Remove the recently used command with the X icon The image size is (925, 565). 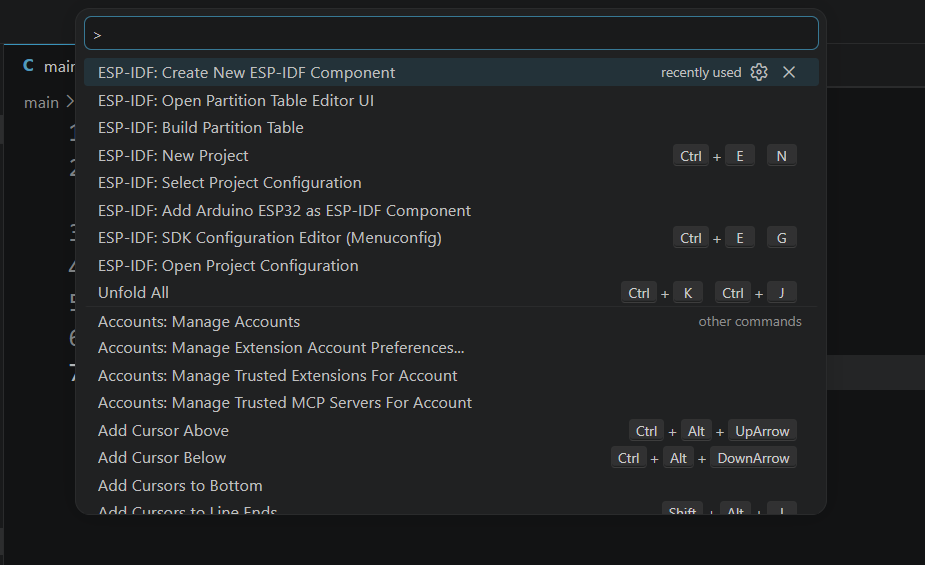[x=789, y=72]
